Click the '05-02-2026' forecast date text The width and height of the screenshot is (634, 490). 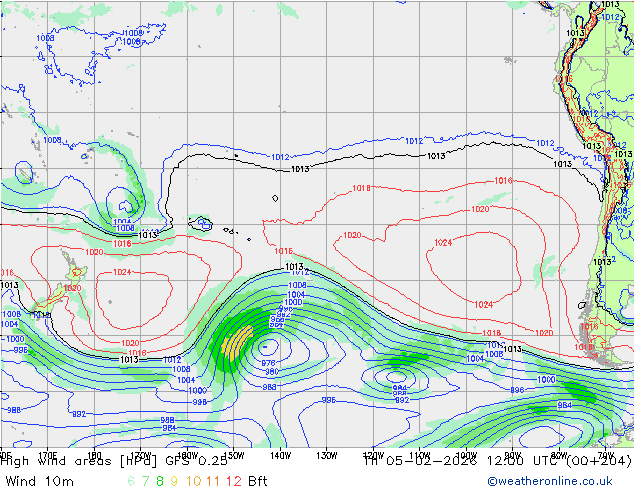(432, 461)
